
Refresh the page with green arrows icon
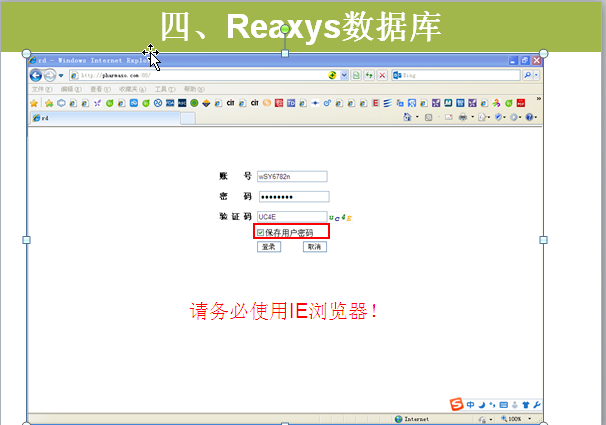click(369, 75)
